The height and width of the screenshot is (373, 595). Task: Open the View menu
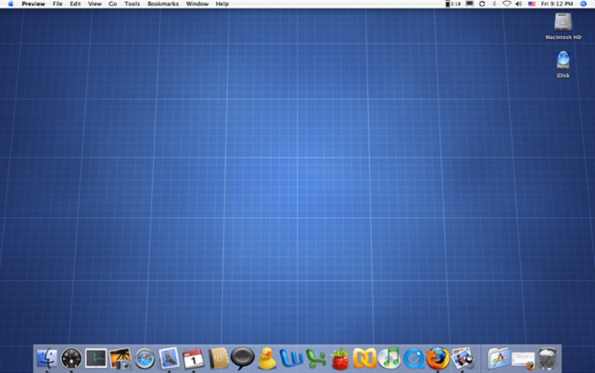[x=95, y=4]
